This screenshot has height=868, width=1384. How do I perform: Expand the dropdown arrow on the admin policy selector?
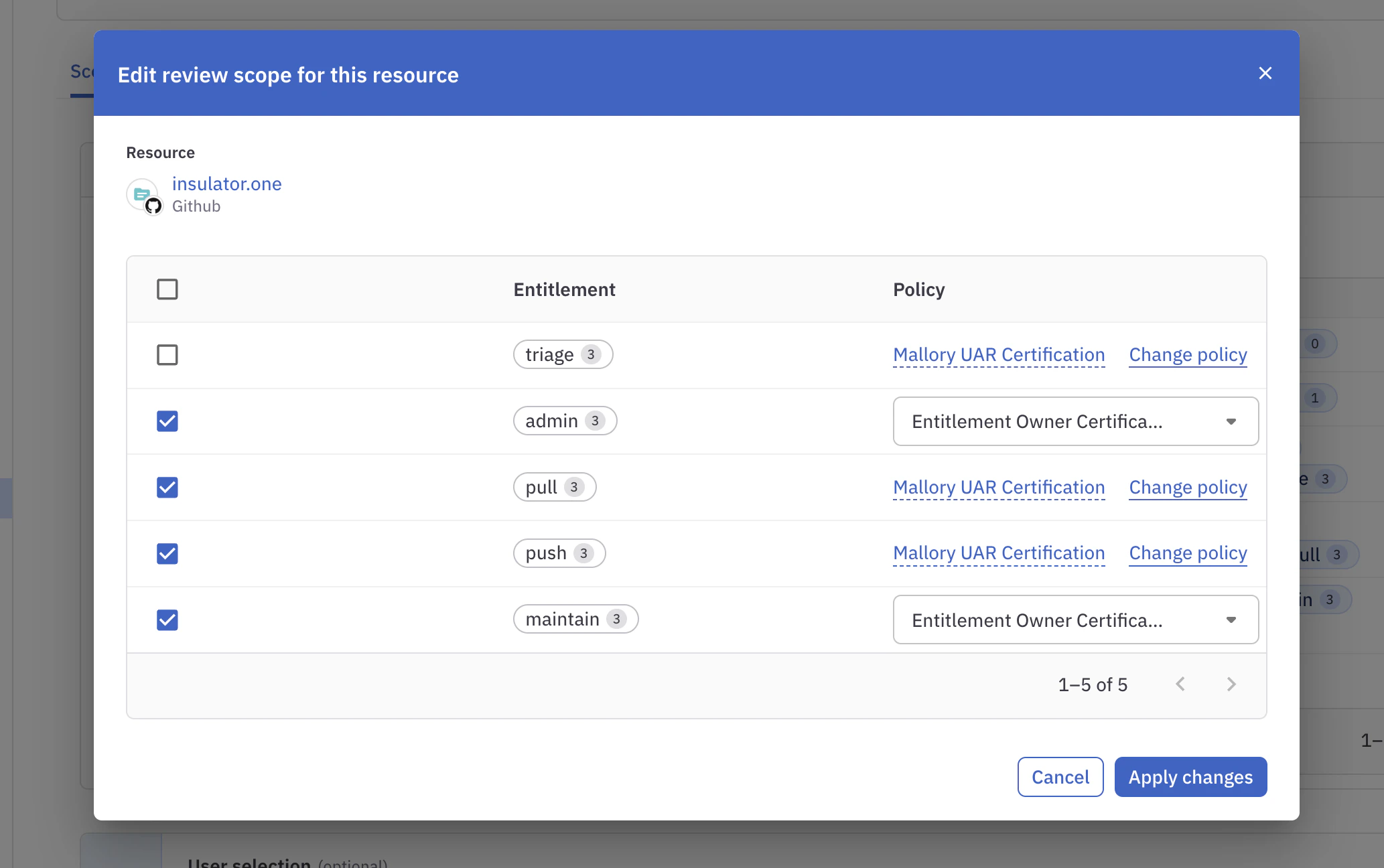(1231, 421)
